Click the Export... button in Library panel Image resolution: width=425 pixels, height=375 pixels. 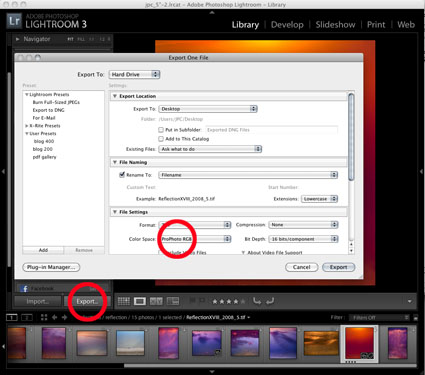(x=87, y=301)
